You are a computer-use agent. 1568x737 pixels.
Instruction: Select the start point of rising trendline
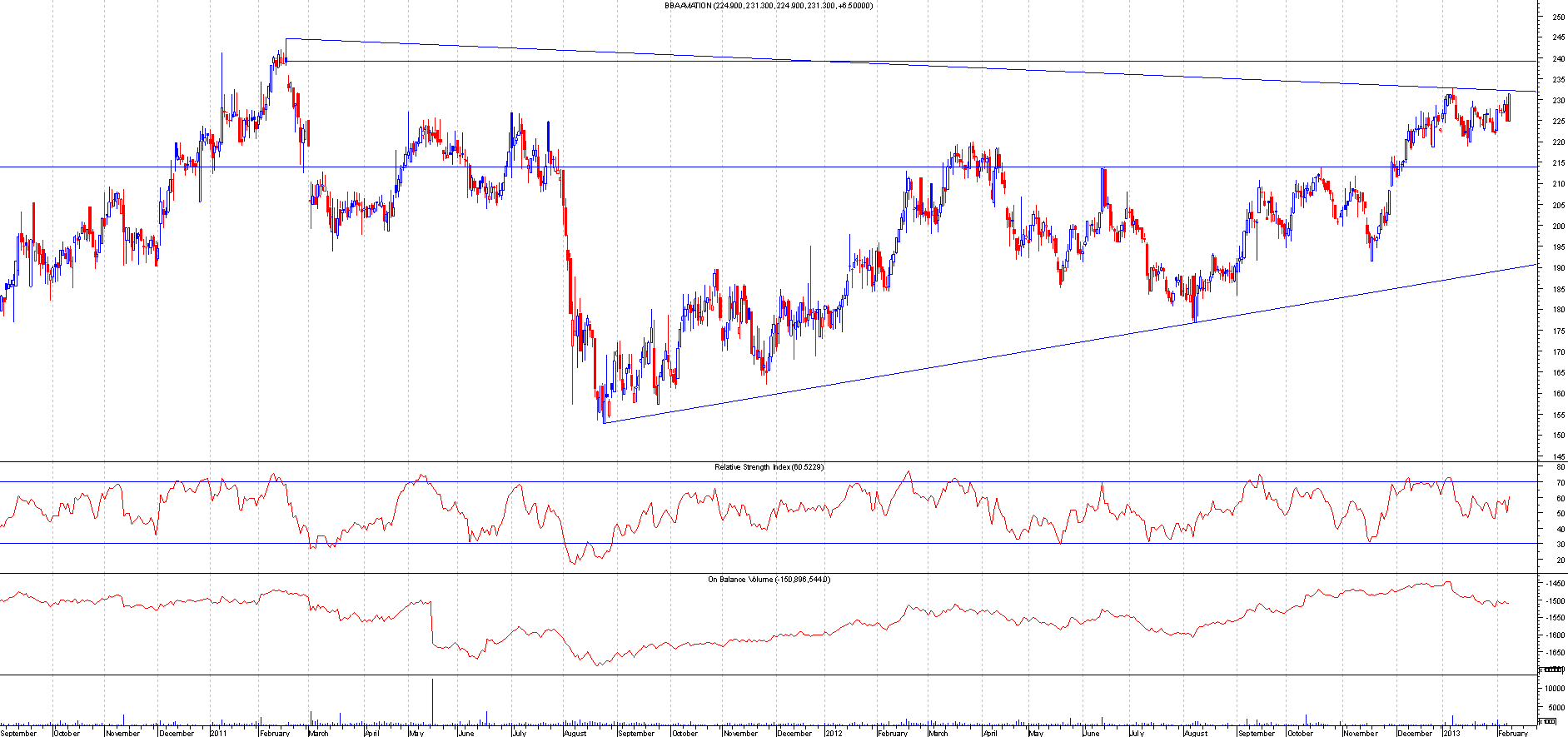coord(604,423)
